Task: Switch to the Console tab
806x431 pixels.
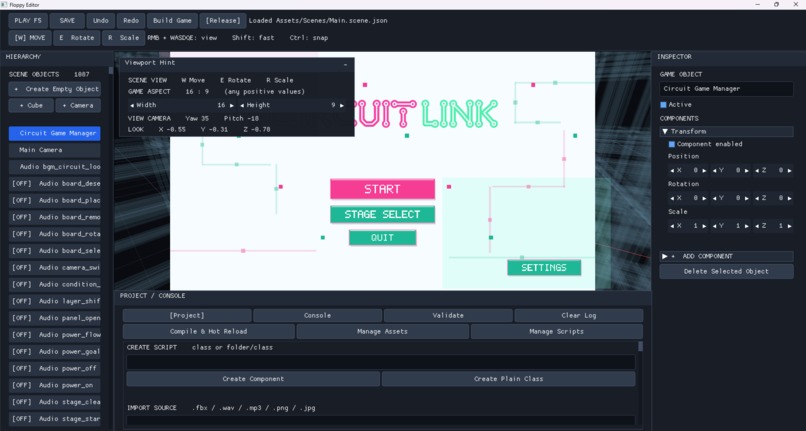Action: point(318,315)
